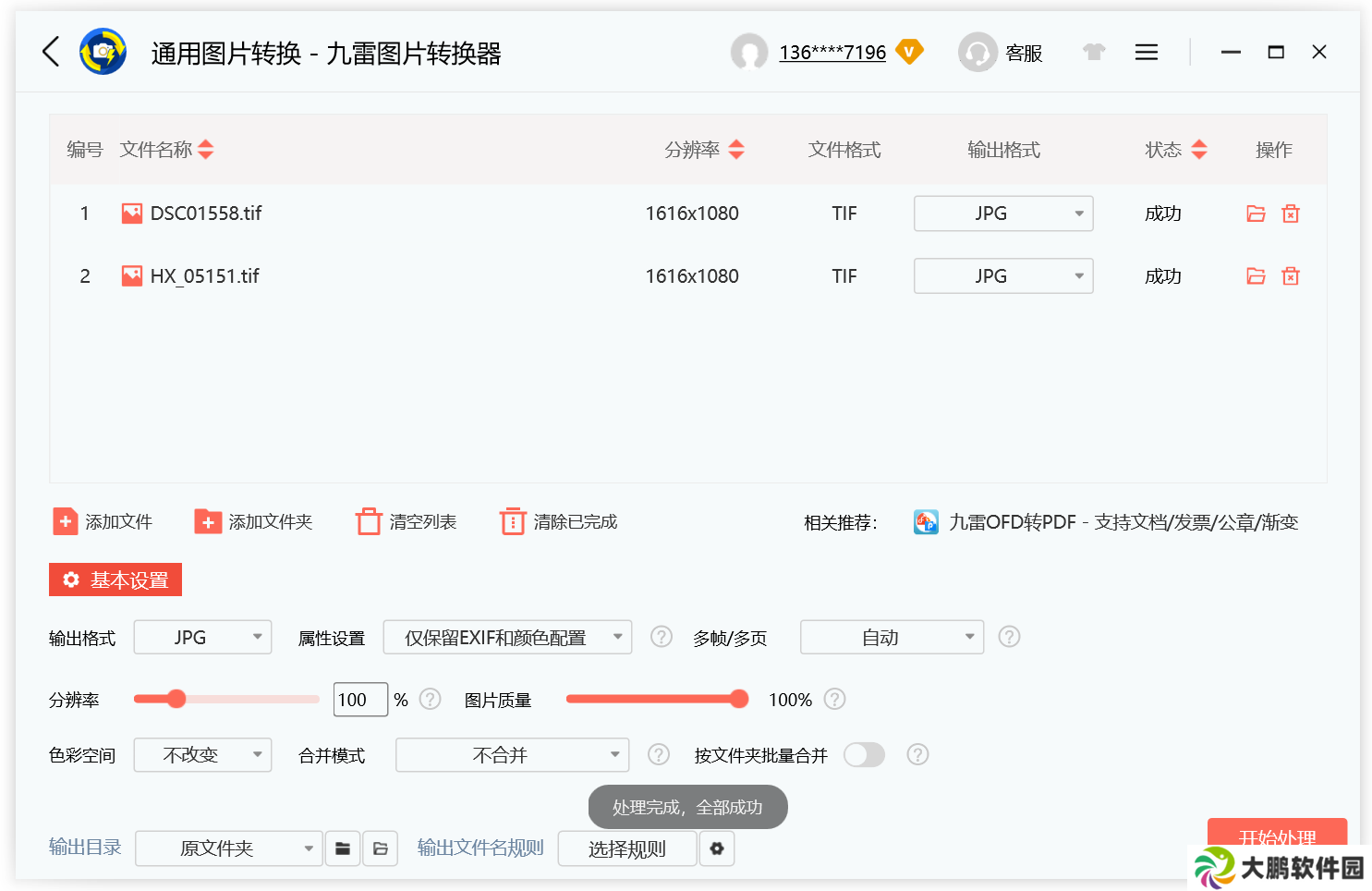Click the output directory label link
This screenshot has width=1372, height=891.
click(x=85, y=848)
